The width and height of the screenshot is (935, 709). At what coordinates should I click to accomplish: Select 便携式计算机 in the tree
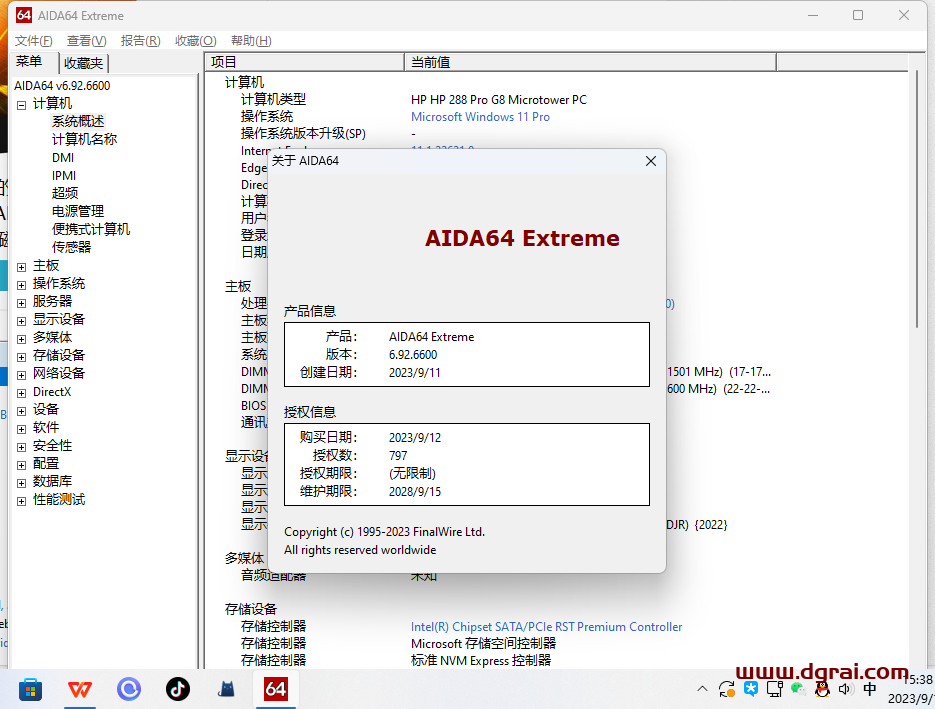pos(91,229)
